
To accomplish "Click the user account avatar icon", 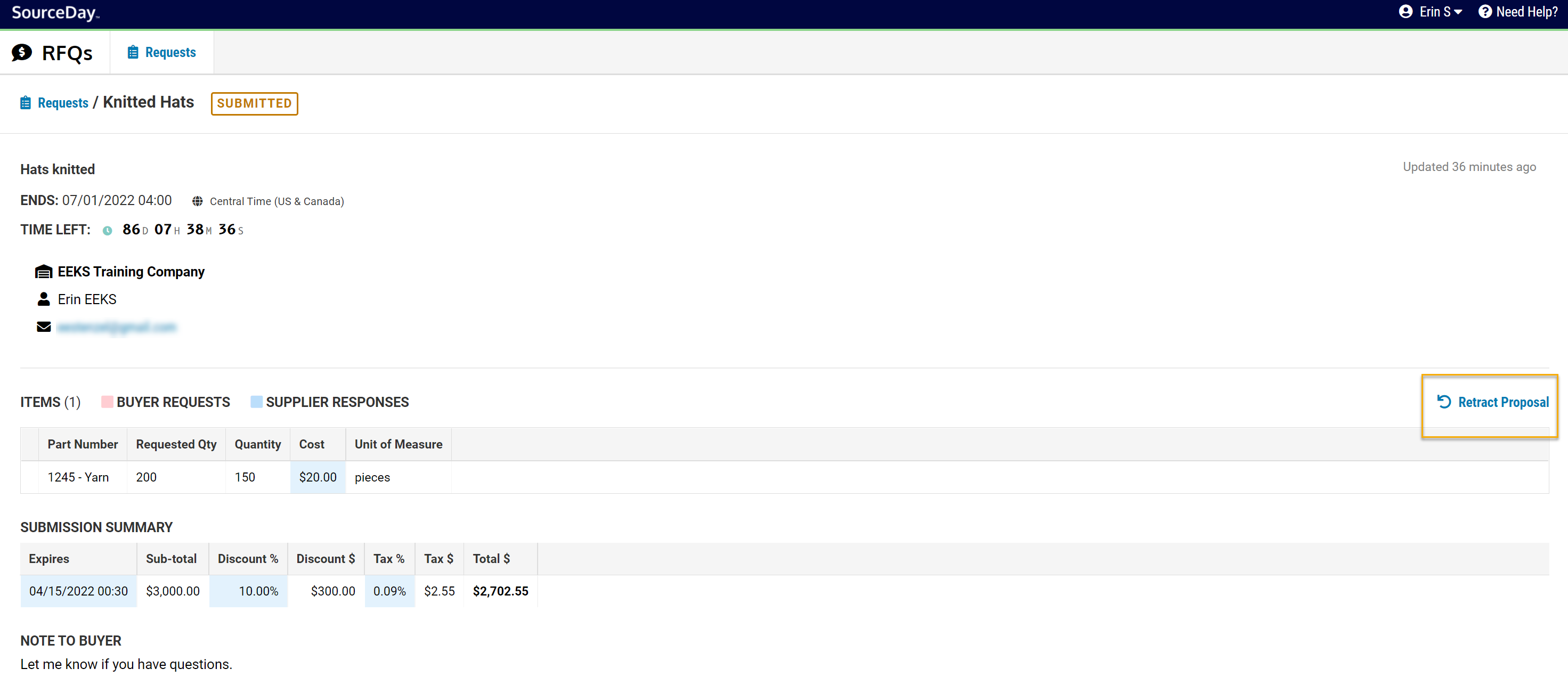I will [x=1405, y=12].
